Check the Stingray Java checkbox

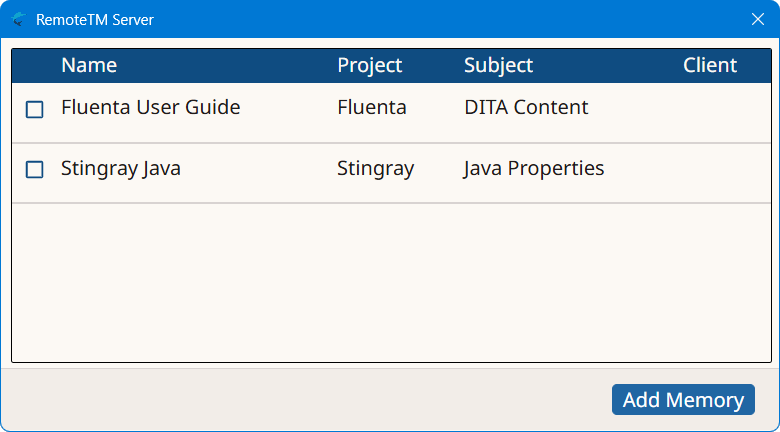click(34, 170)
